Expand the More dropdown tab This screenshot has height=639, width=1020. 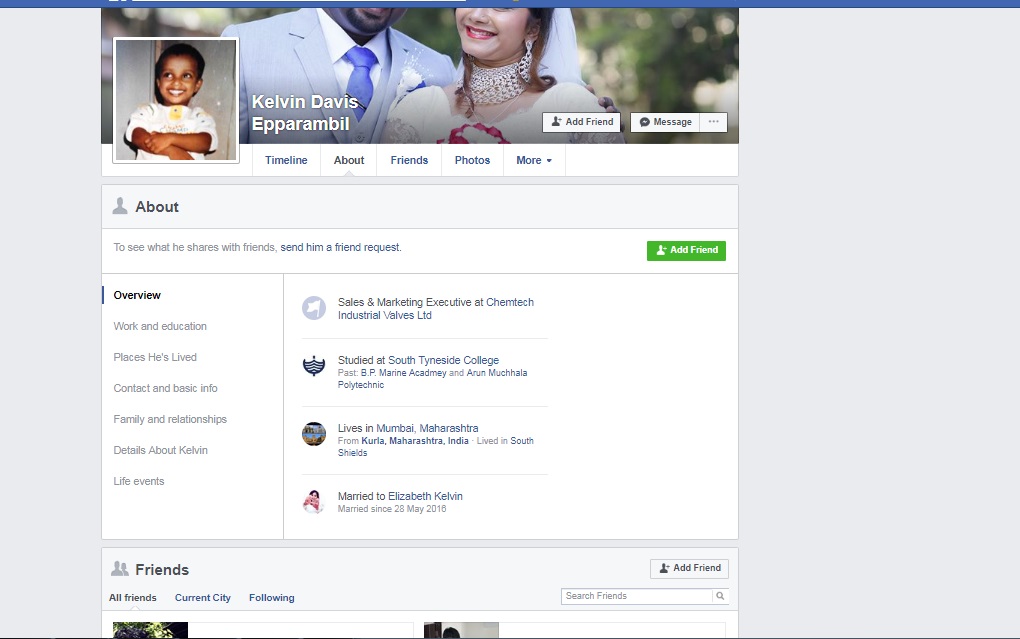click(533, 160)
